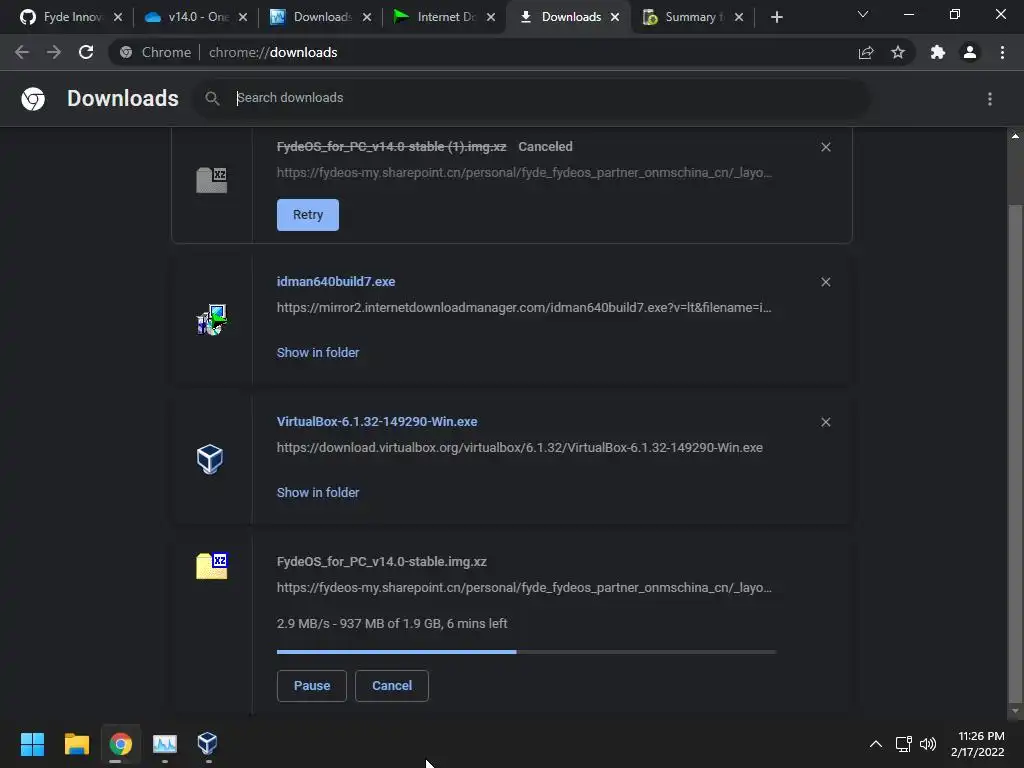The height and width of the screenshot is (768, 1024).
Task: Click the scrollbar up arrow
Action: pos(1015,136)
